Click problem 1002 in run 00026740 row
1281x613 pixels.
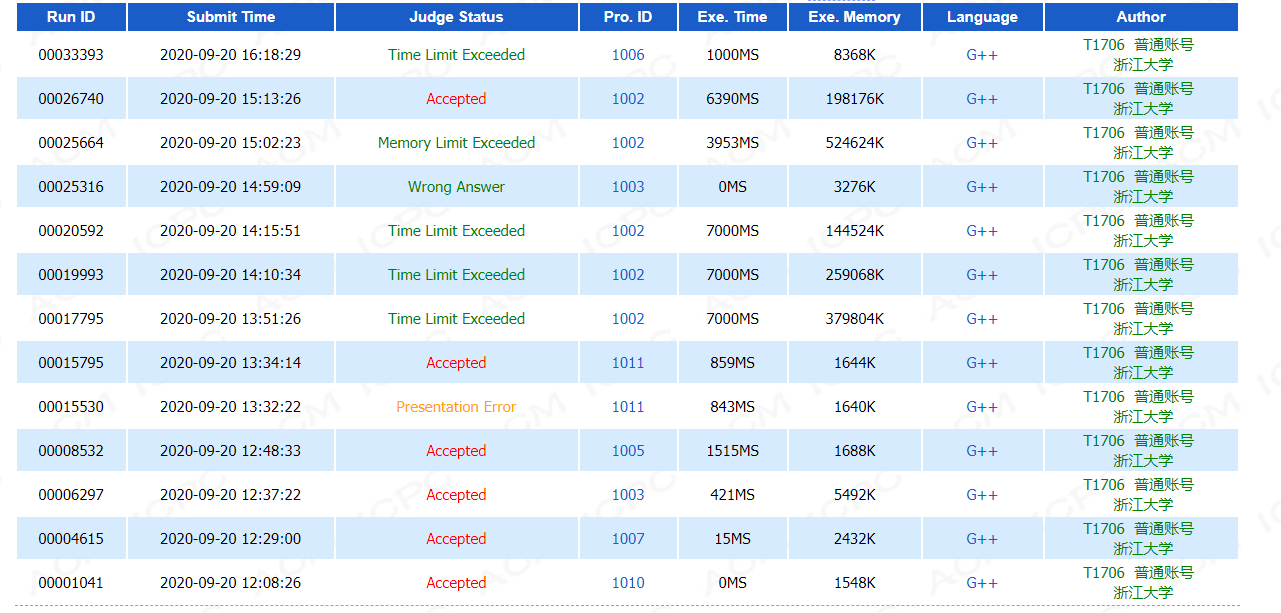tap(628, 99)
